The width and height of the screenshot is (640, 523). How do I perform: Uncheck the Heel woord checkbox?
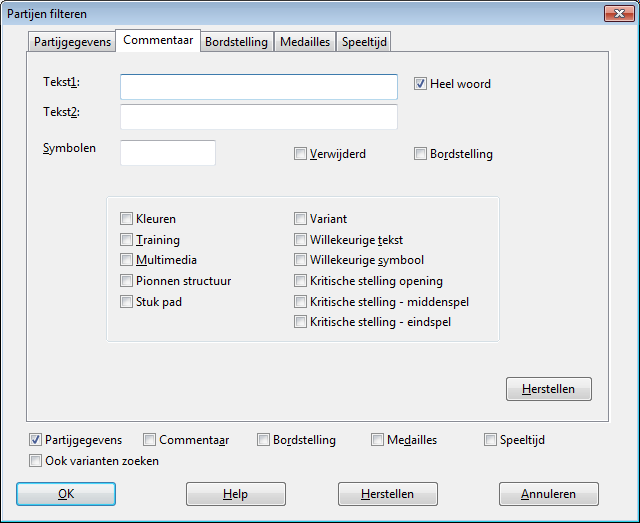coord(421,84)
